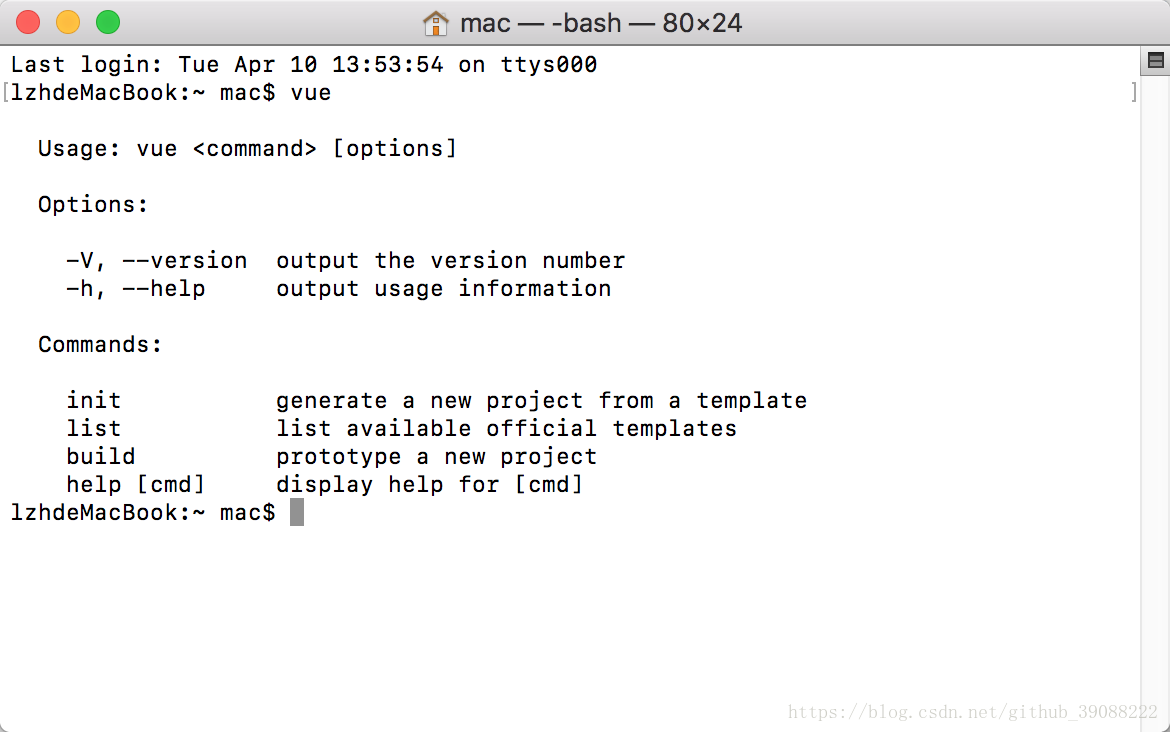
Task: Click the "Usage: vue <command> [options]" line
Action: pos(247,149)
